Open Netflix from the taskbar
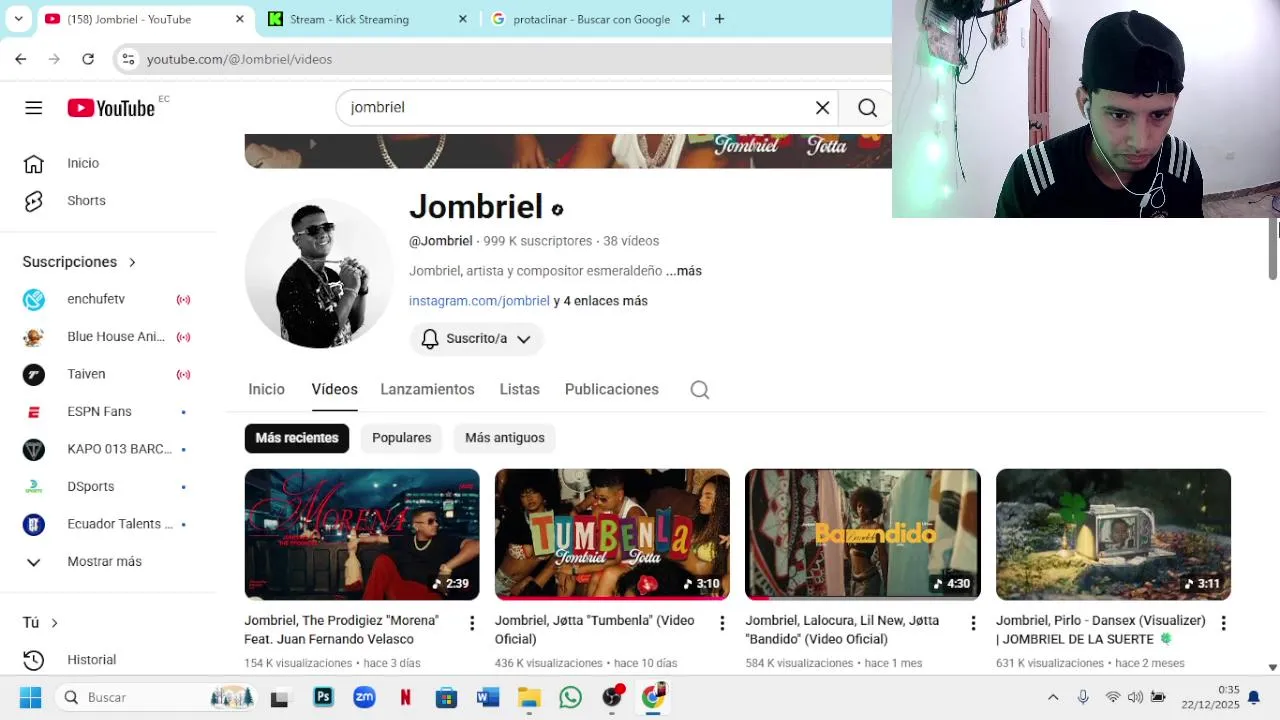This screenshot has width=1280, height=720. [406, 697]
